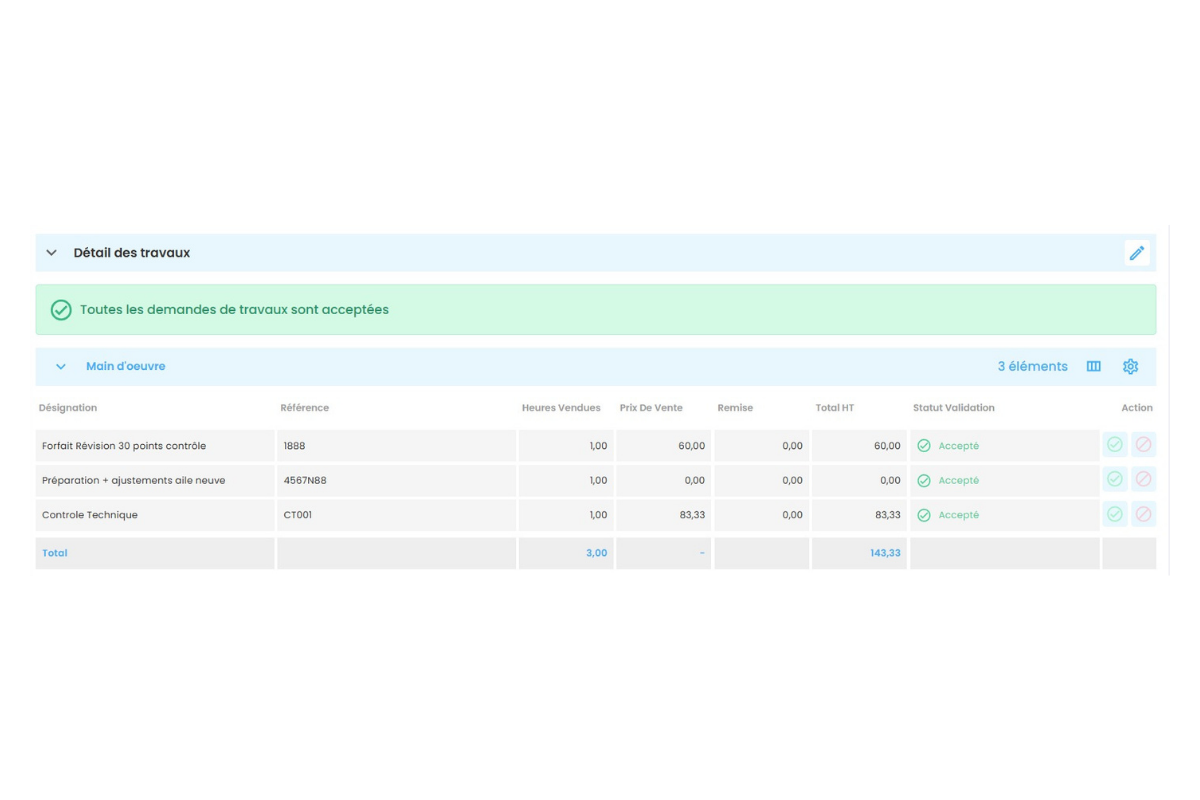The width and height of the screenshot is (1200, 800).
Task: Click the Action column header
Action: click(1137, 408)
